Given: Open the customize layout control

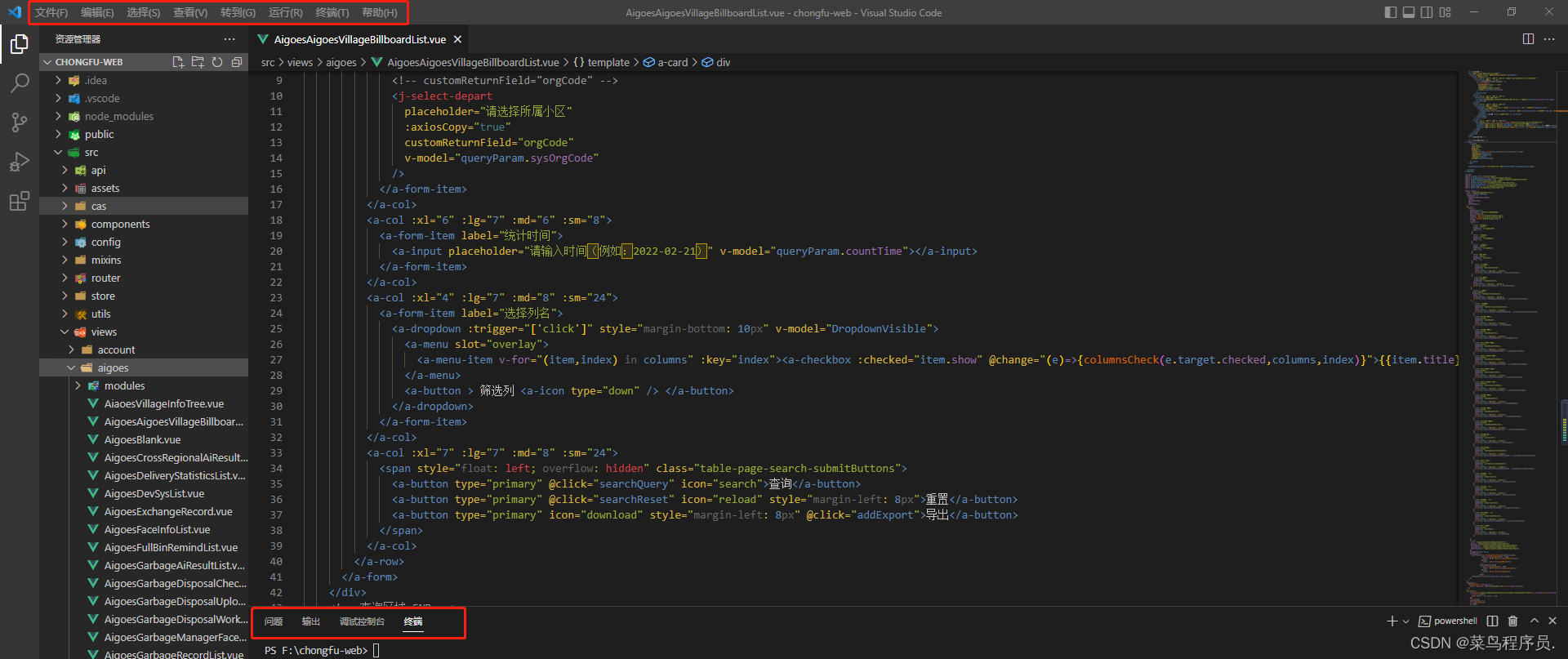Looking at the screenshot, I should (x=1445, y=12).
